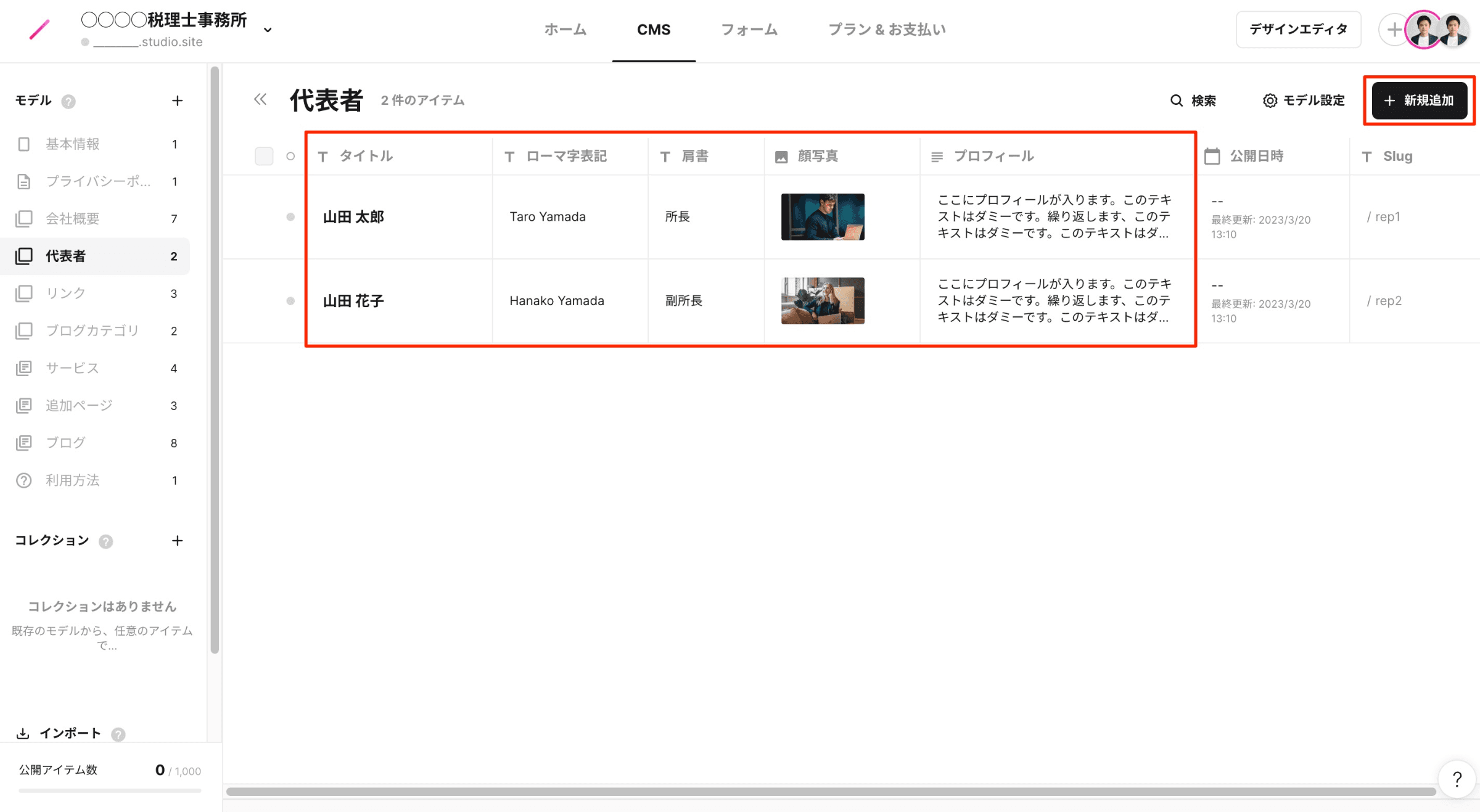Expand the project name dropdown chevron

click(x=268, y=30)
